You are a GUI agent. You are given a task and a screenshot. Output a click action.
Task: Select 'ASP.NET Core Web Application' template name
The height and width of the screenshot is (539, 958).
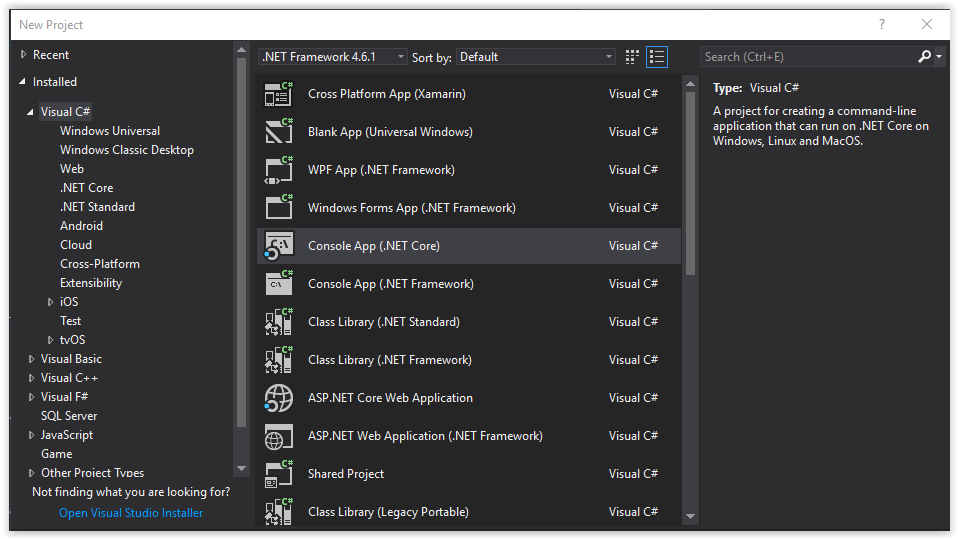pos(390,398)
